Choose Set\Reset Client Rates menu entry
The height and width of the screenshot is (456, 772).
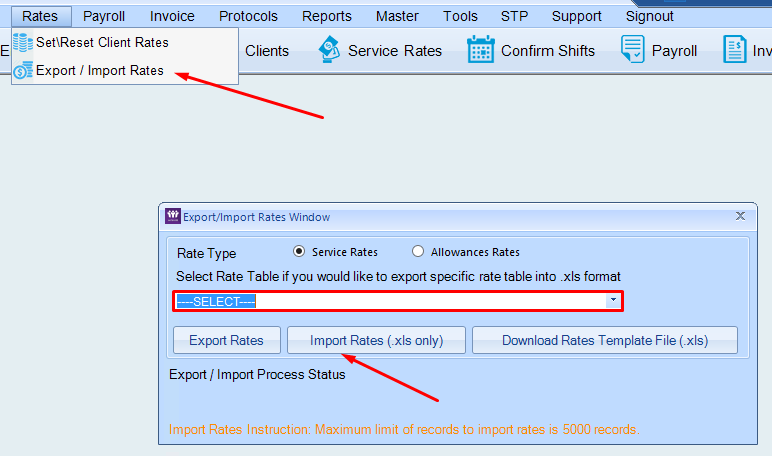(125, 42)
